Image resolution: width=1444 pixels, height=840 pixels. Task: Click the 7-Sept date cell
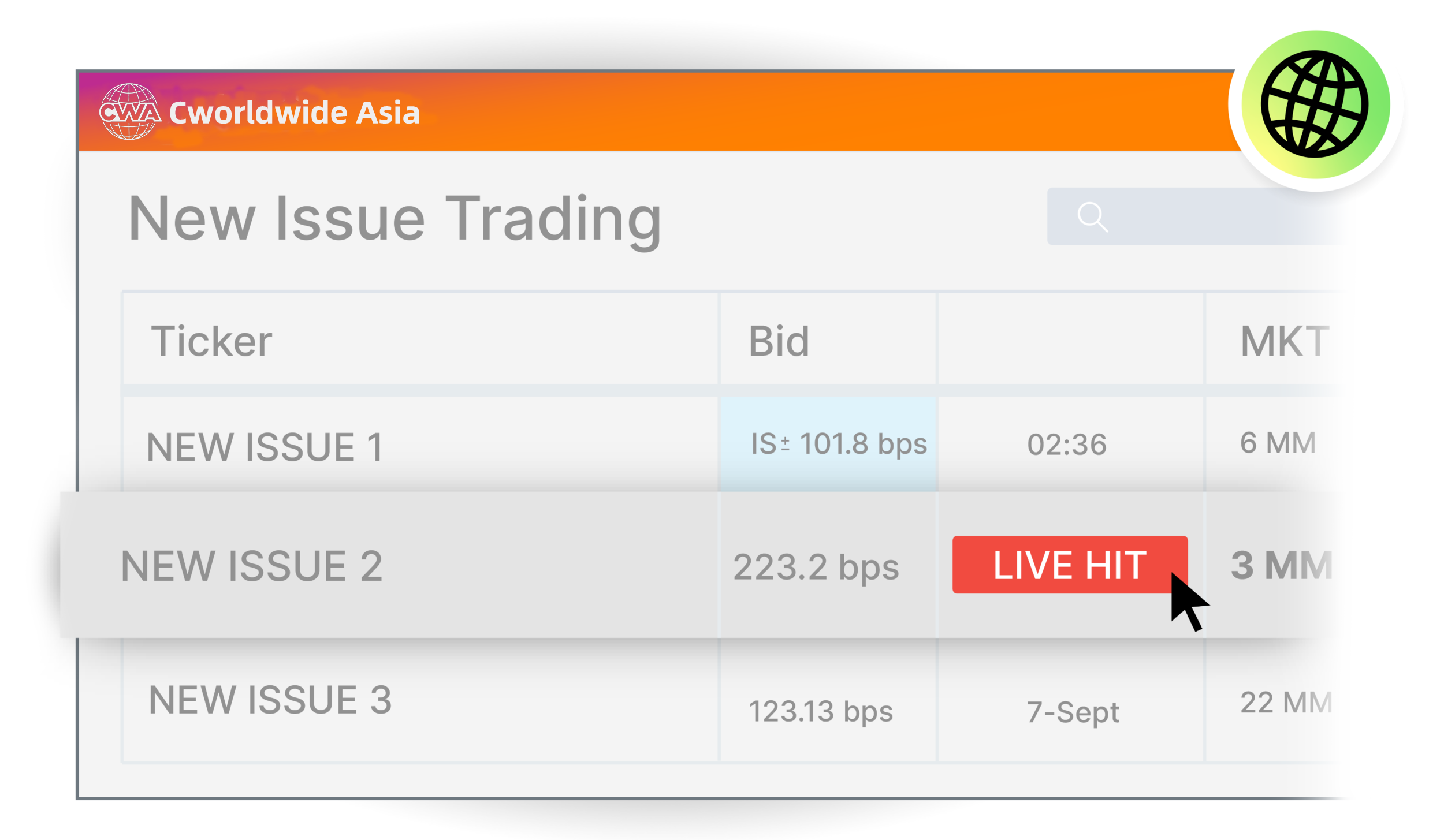(x=1073, y=712)
